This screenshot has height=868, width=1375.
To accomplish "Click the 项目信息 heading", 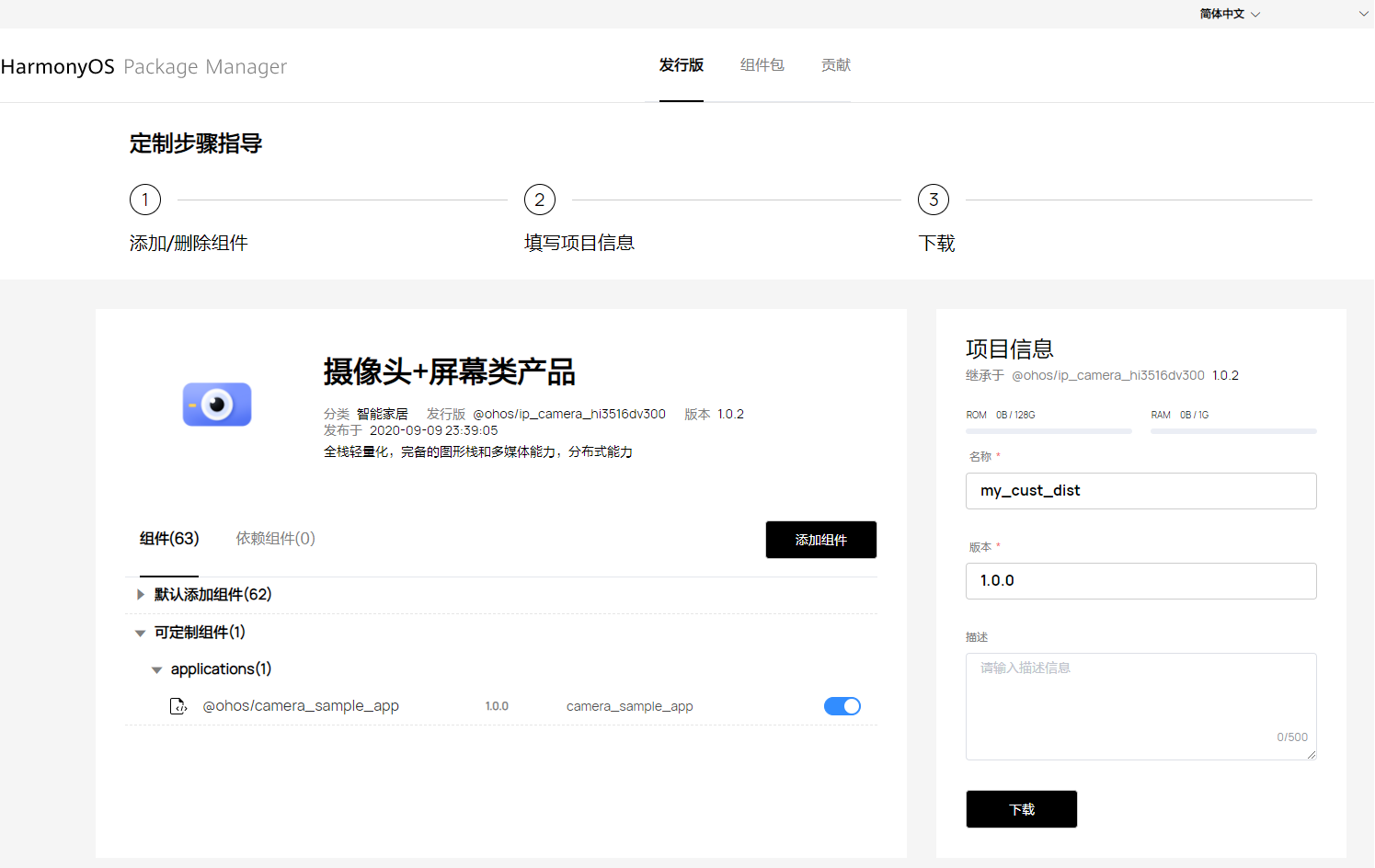I will [x=1010, y=349].
